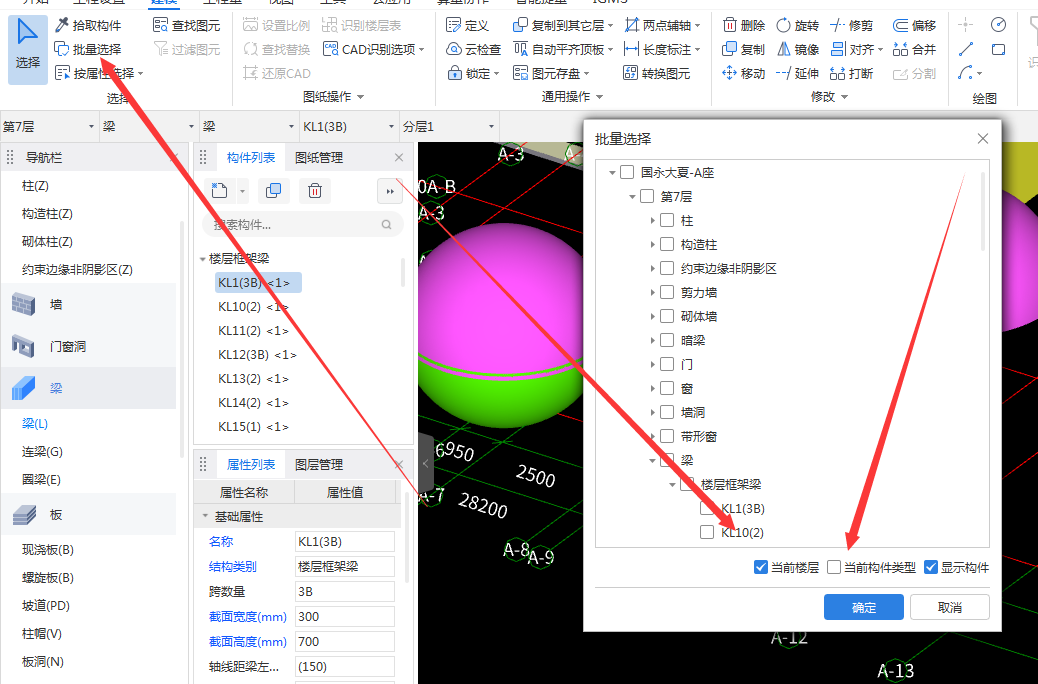Image resolution: width=1038 pixels, height=684 pixels.
Task: Click the 延伸 tool
Action: click(x=798, y=73)
